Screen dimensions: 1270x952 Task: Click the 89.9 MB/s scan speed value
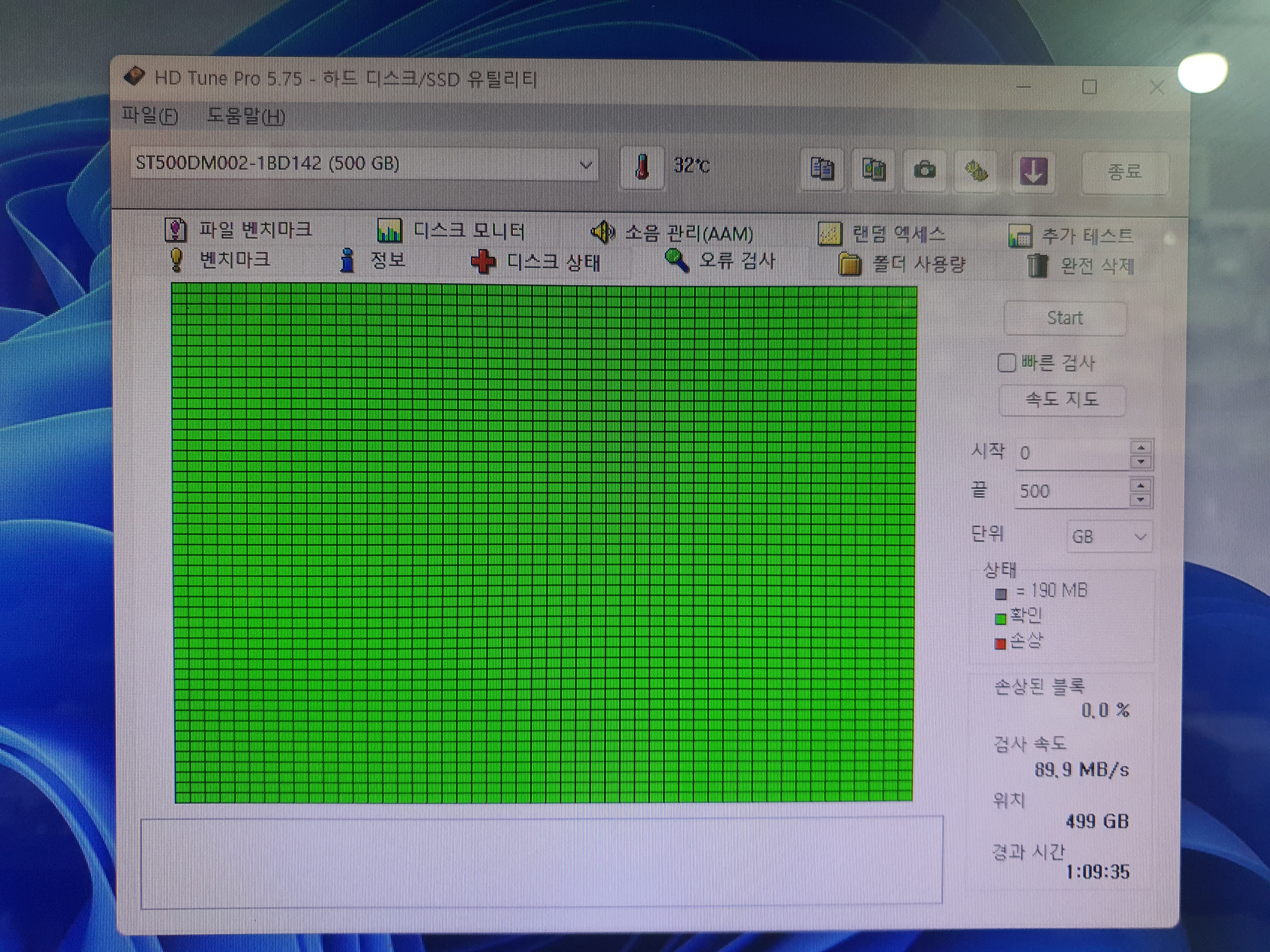(x=1082, y=769)
